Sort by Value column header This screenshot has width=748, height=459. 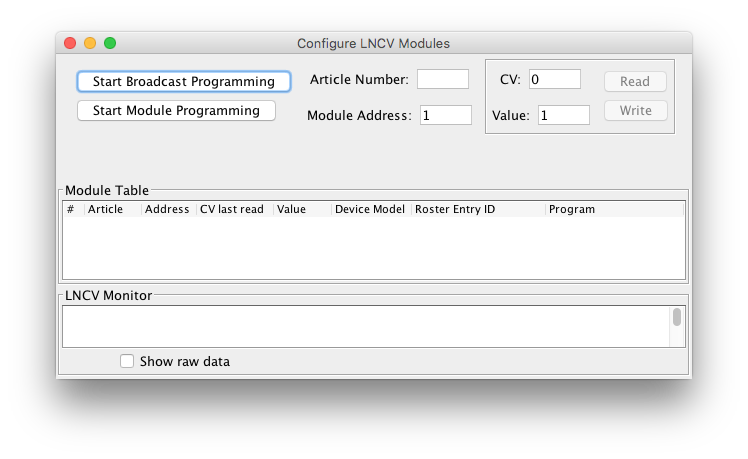point(301,209)
